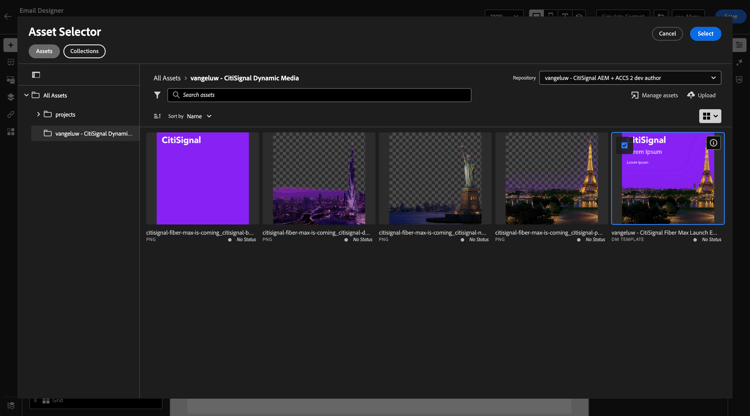Click the projects folder icon
Screen dimensions: 750x416
48,114
